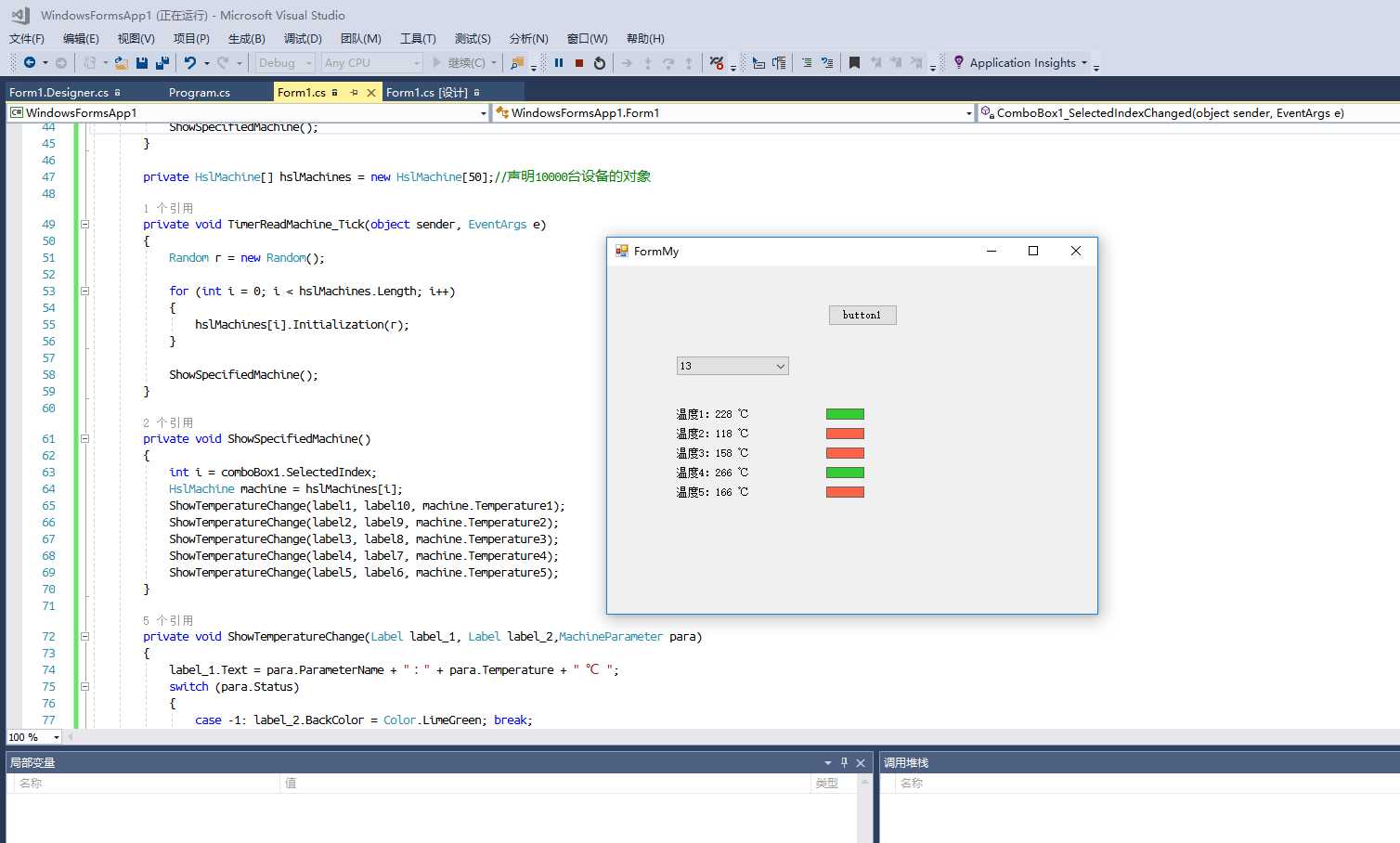1400x843 pixels.
Task: Close the Form1.cs tab
Action: coord(371,93)
